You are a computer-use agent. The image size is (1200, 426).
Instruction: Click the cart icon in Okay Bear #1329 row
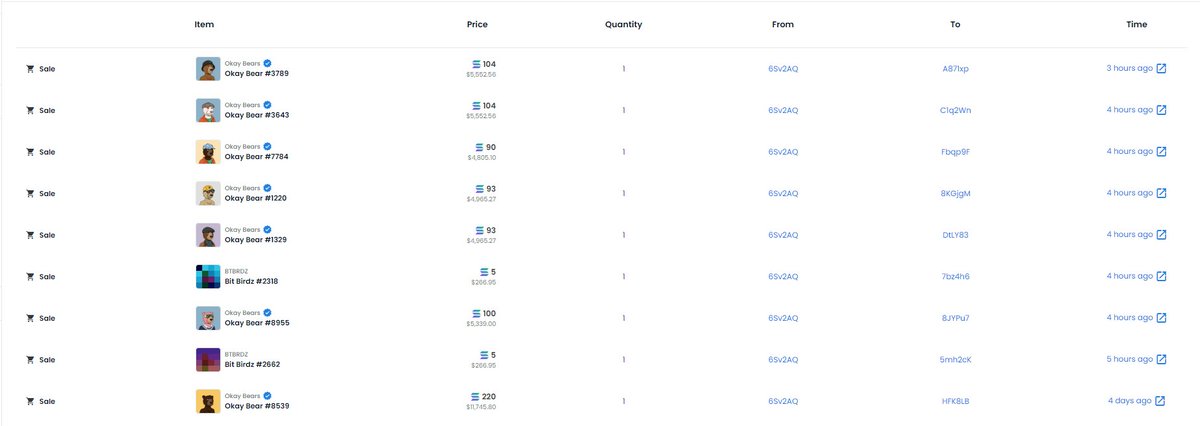[30, 235]
